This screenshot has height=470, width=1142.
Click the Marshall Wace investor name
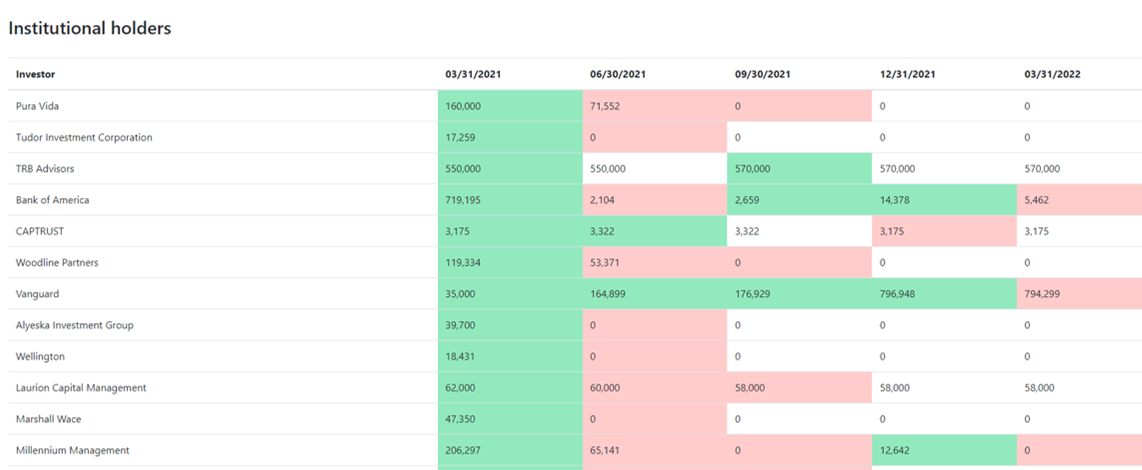[48, 419]
